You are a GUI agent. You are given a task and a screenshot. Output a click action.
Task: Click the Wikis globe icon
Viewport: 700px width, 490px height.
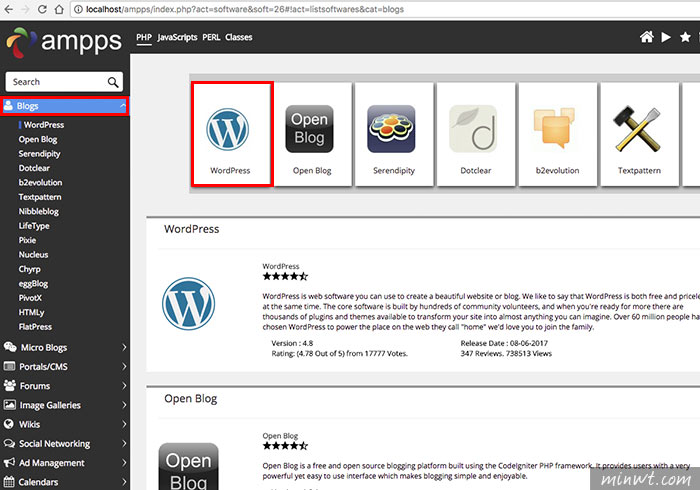click(x=8, y=424)
